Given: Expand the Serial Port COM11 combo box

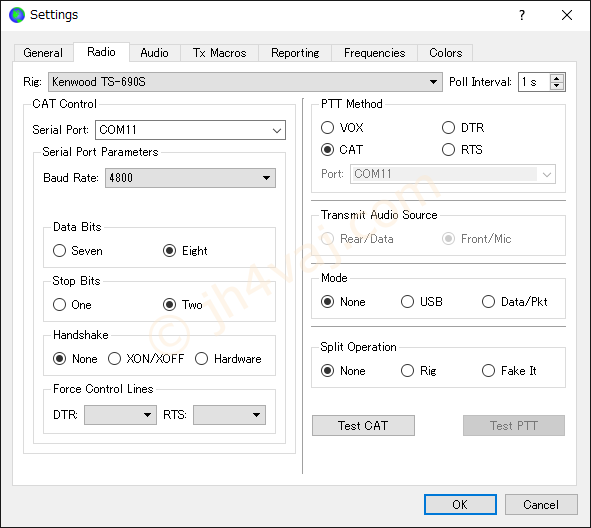Looking at the screenshot, I should tap(190, 130).
